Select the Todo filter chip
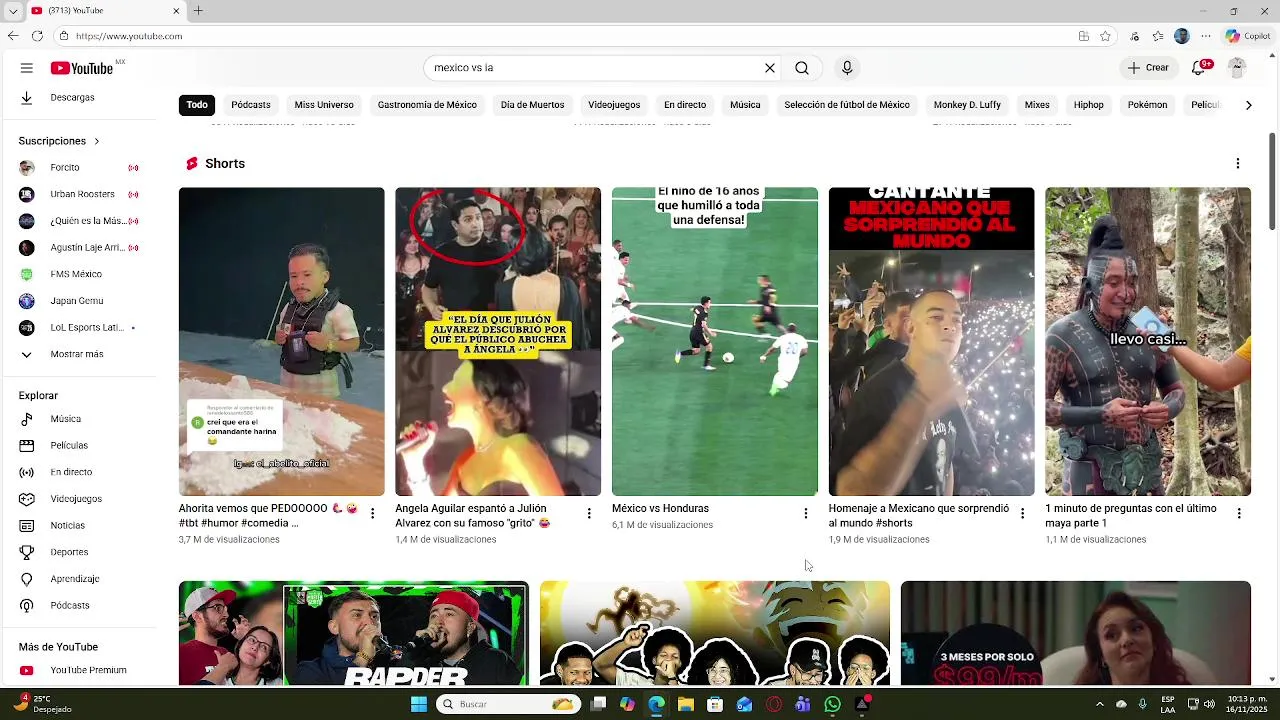The height and width of the screenshot is (720, 1280). 197,105
